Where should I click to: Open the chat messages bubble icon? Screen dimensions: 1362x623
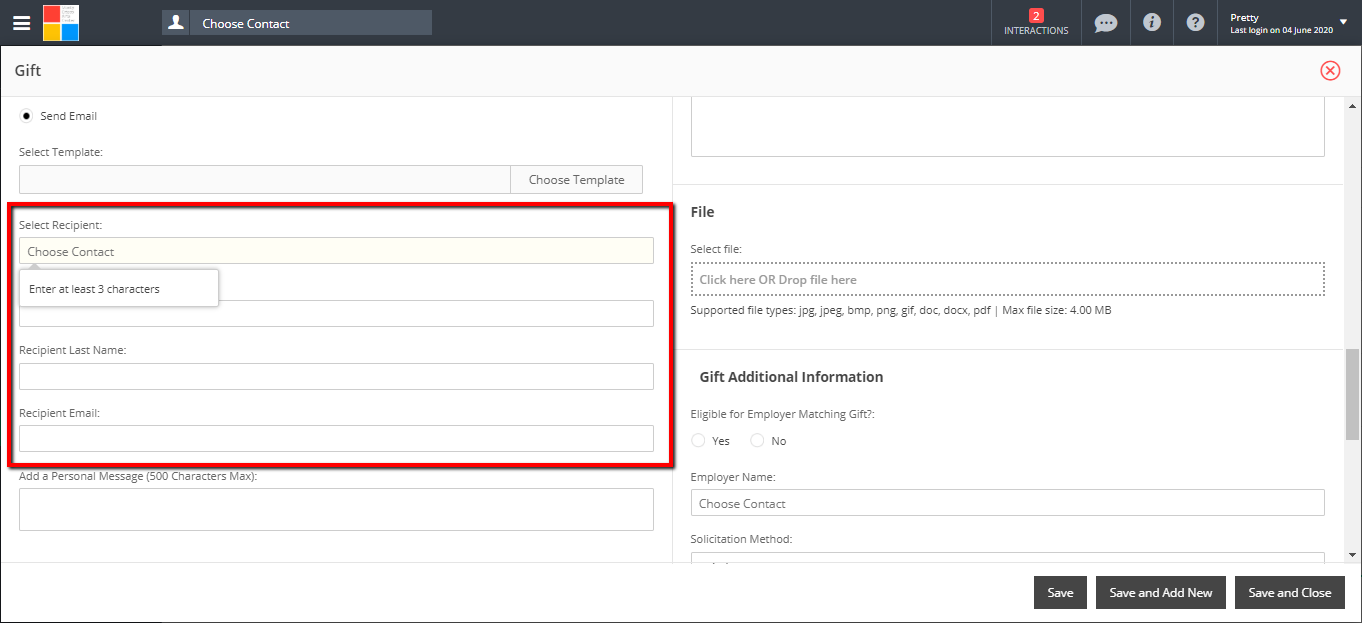(1106, 23)
